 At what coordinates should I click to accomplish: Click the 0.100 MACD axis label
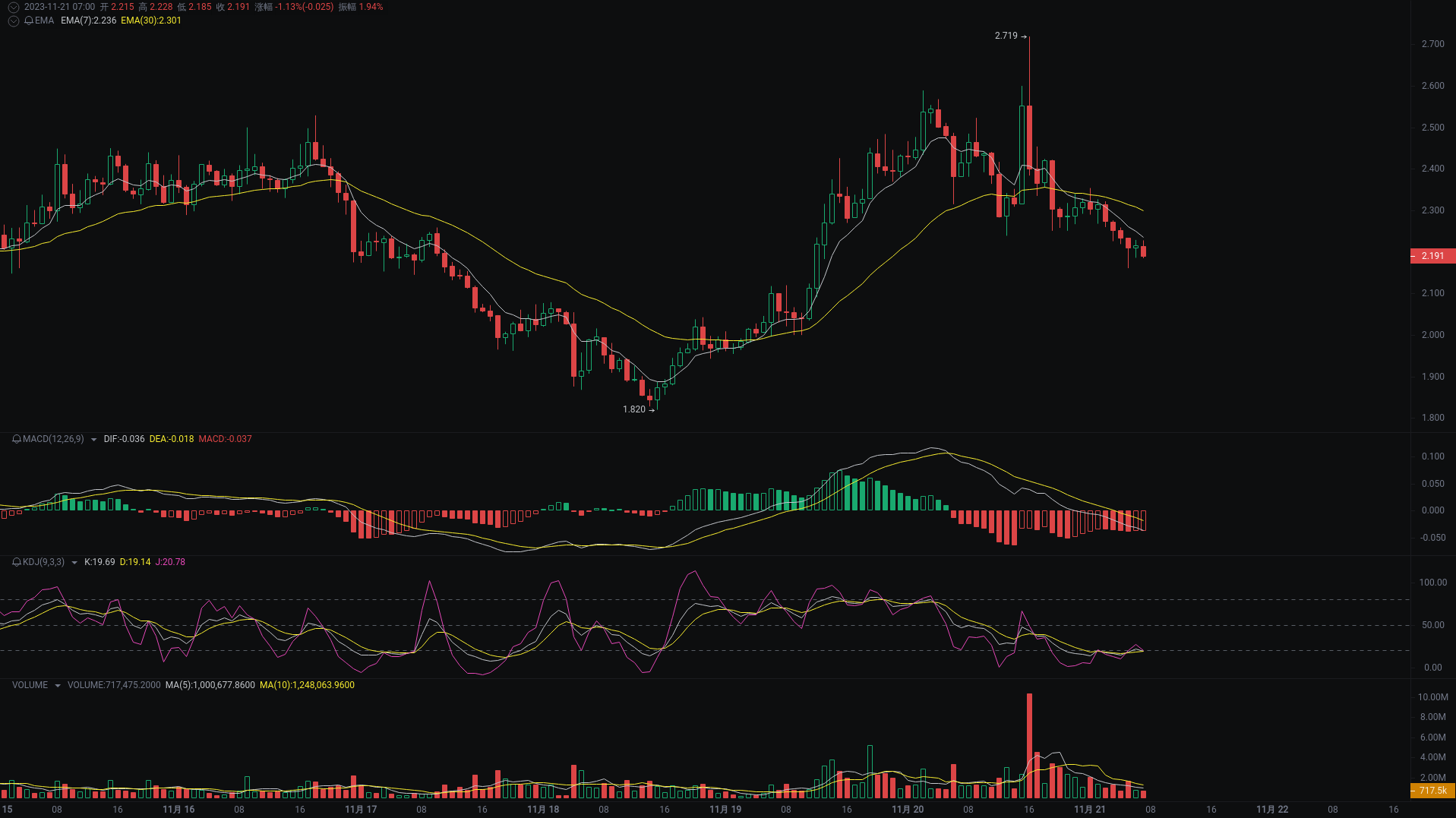tap(1433, 456)
